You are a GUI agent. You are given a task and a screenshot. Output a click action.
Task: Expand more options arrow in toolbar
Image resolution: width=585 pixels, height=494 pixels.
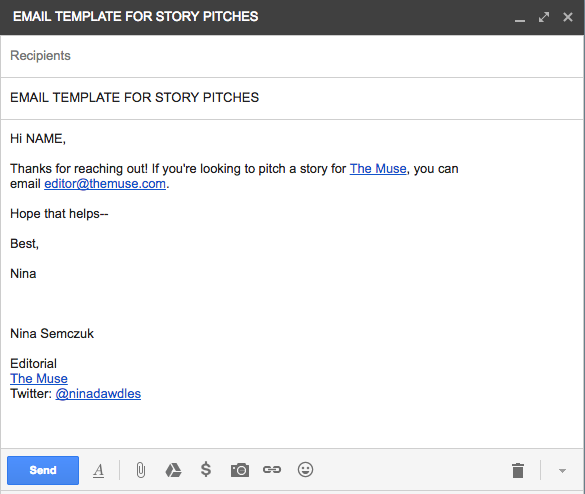click(x=562, y=470)
